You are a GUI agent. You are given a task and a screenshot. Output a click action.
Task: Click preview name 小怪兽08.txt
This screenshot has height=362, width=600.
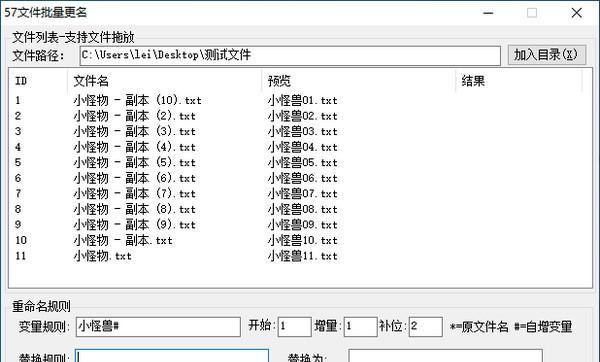pos(302,209)
